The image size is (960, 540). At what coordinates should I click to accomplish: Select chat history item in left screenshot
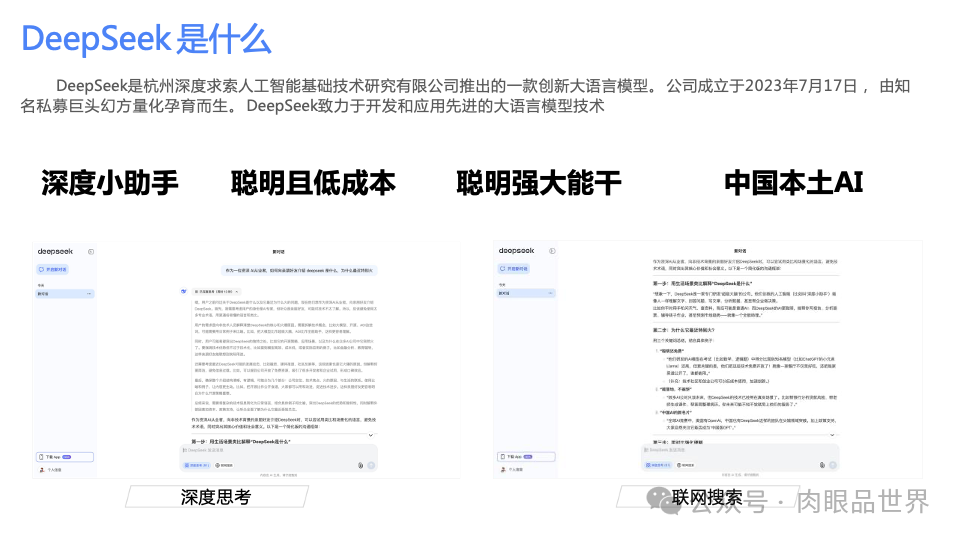coord(65,294)
